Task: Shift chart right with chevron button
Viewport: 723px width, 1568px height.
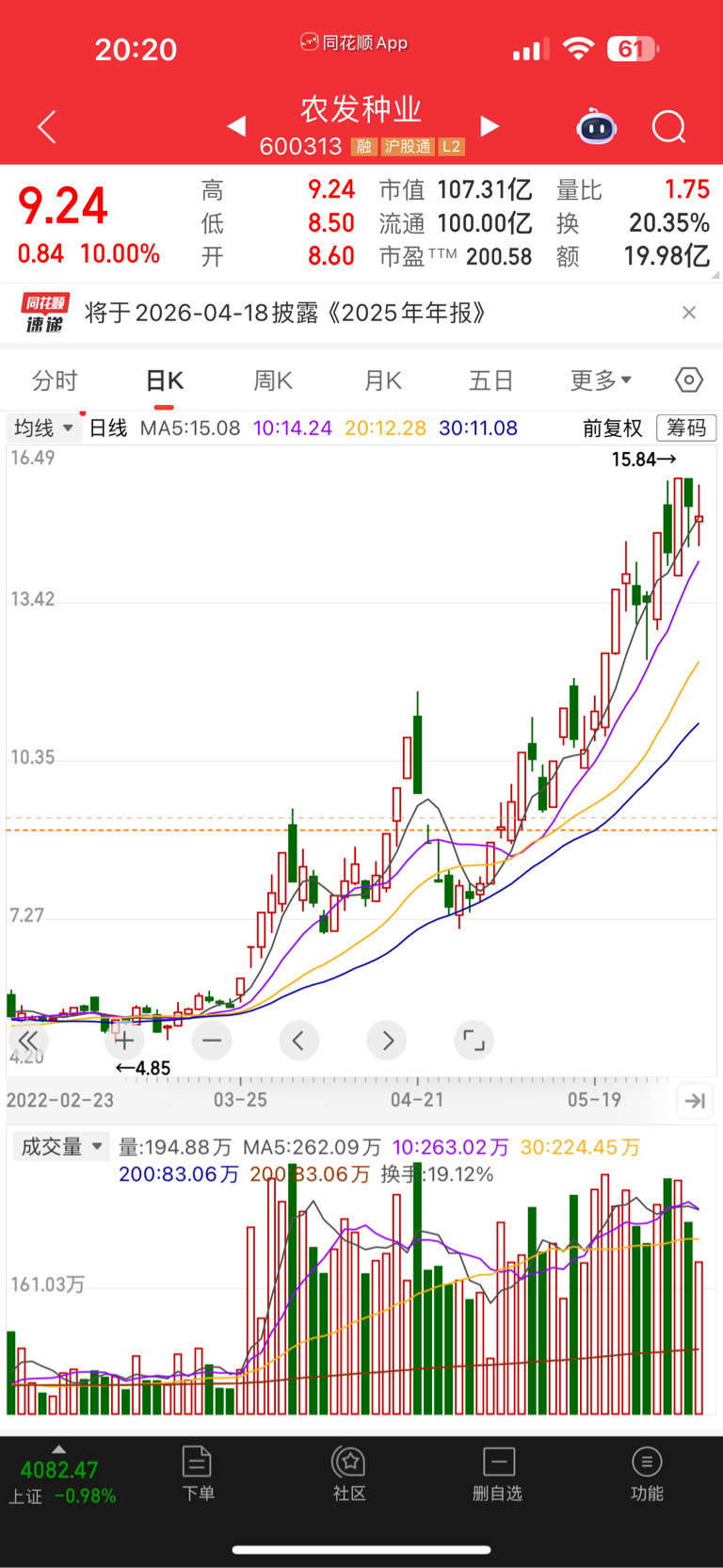Action: 387,1041
